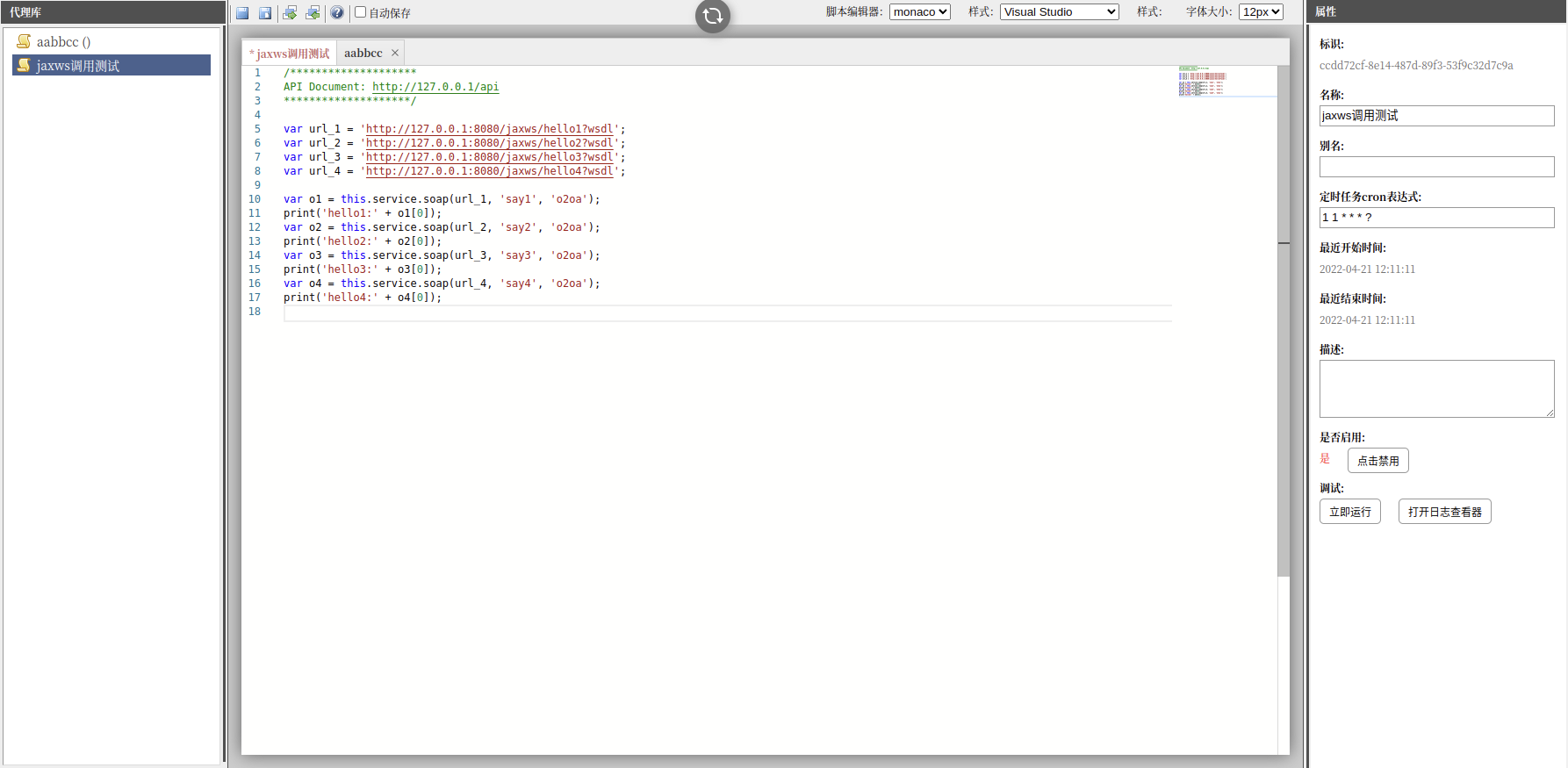This screenshot has width=1568, height=768.
Task: Close the aabbcc tab with its X
Action: 395,53
